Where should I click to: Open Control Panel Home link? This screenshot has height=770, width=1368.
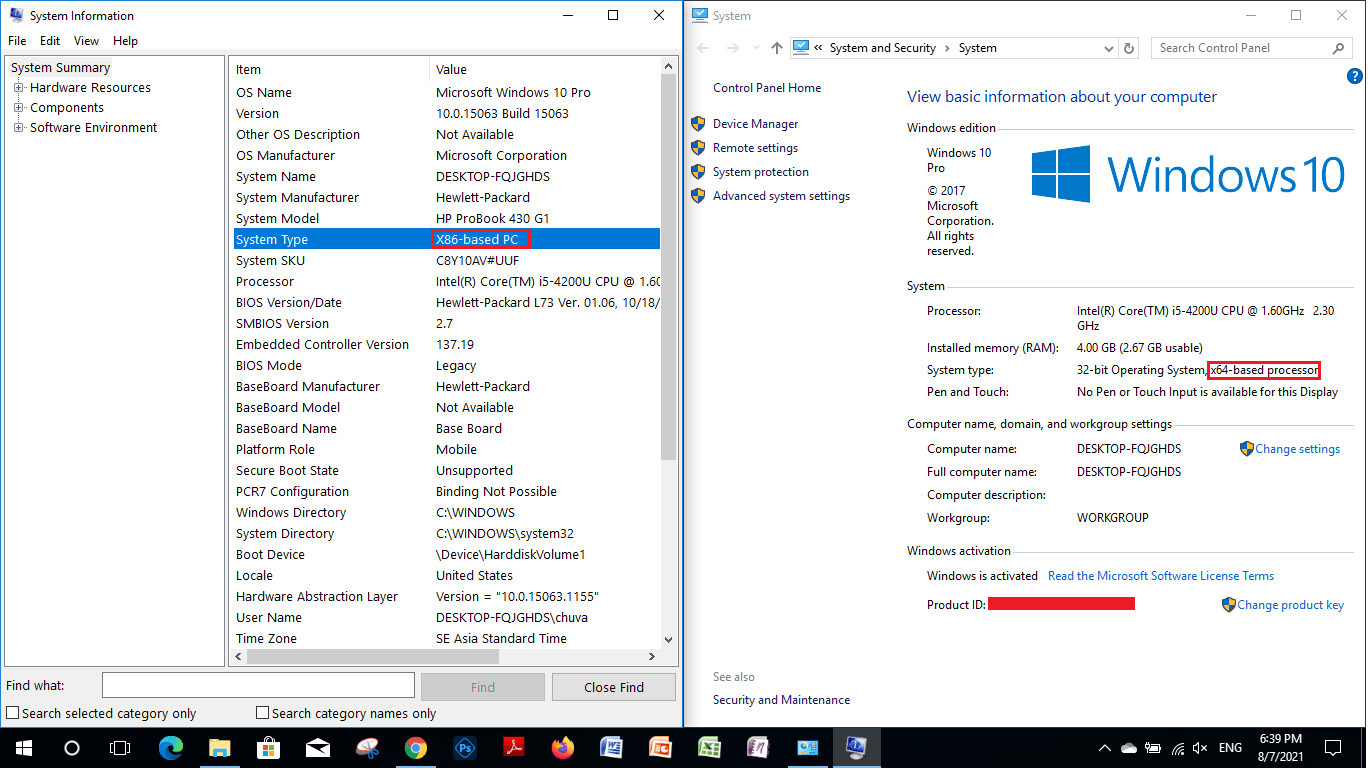point(767,88)
